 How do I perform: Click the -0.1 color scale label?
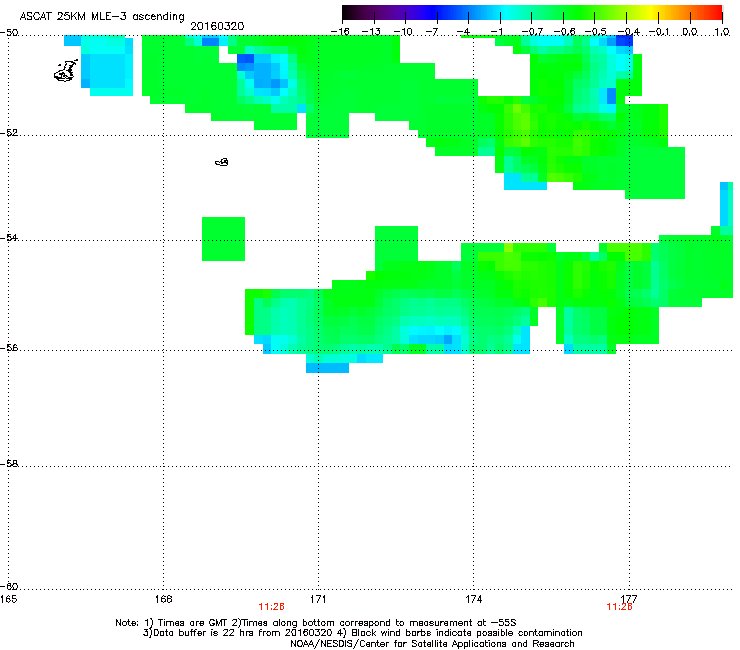[x=659, y=32]
